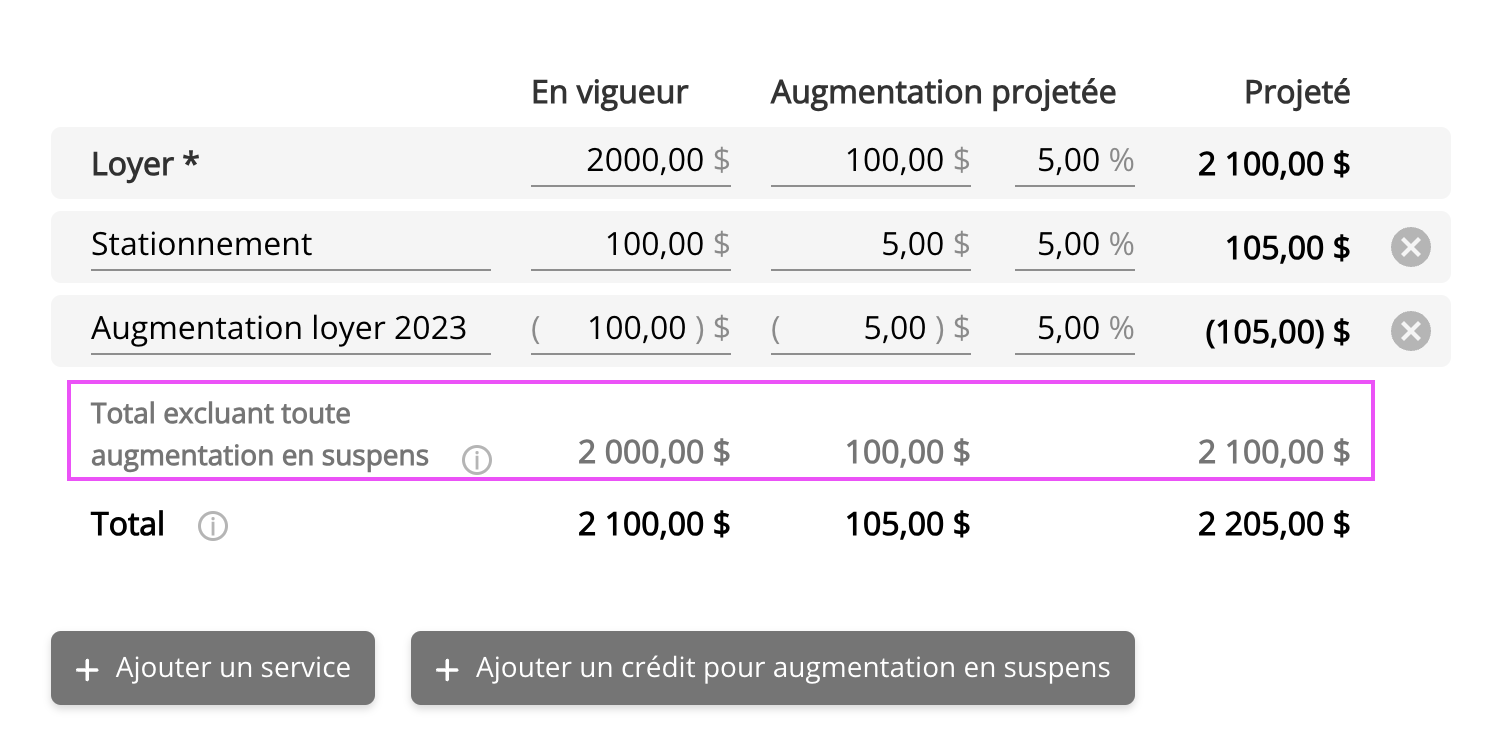Rename the Augmentation loyer 2023 label field
1496x754 pixels.
(x=289, y=329)
